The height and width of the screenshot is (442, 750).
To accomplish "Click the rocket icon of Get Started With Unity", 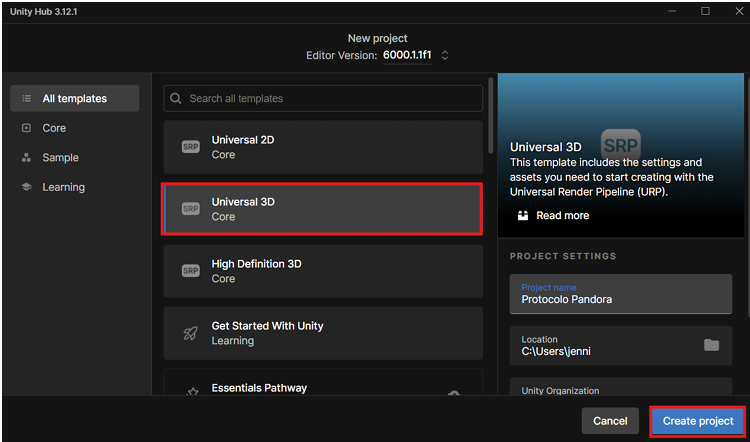I will [190, 333].
